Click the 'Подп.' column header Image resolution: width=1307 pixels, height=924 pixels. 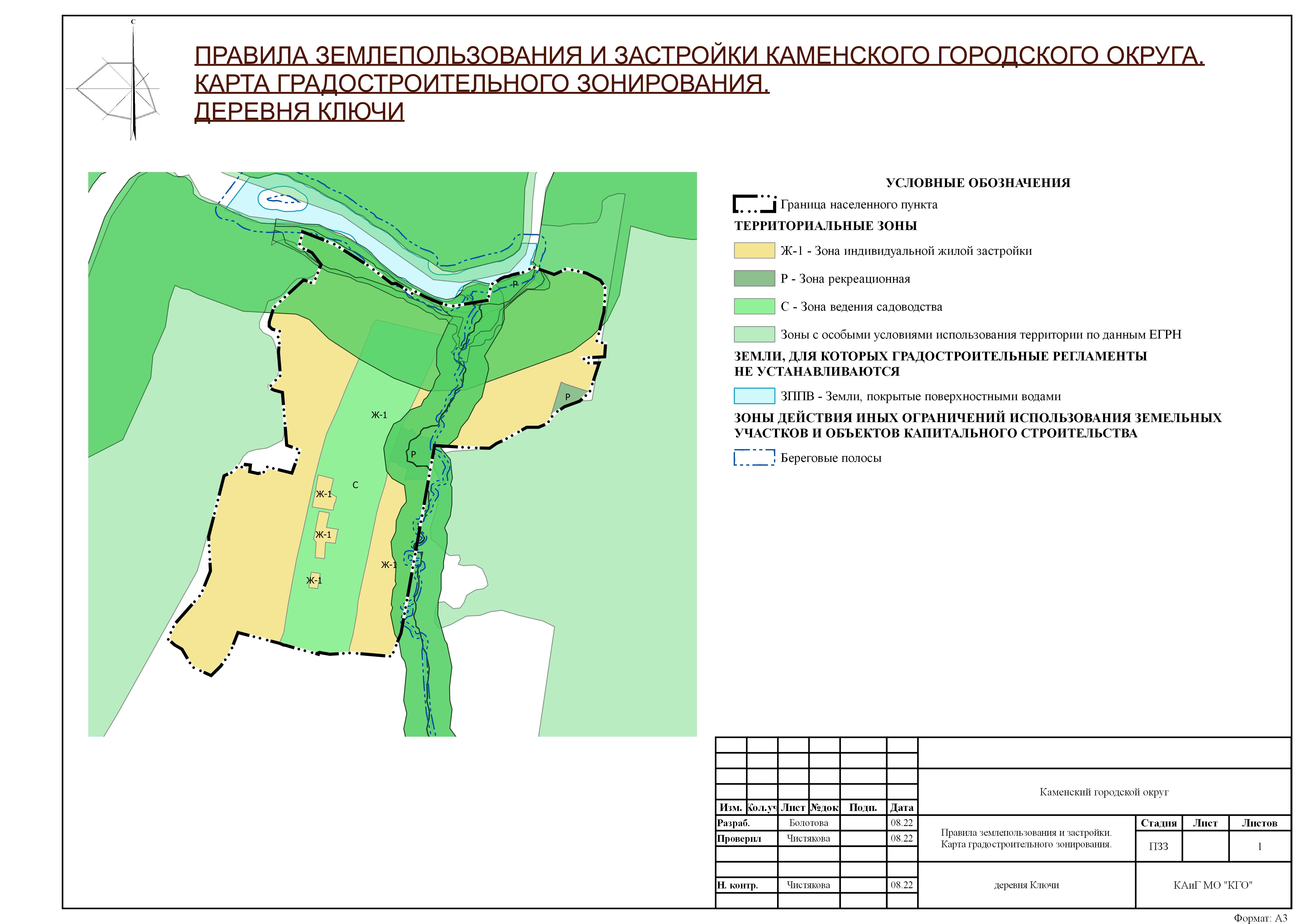coord(863,807)
